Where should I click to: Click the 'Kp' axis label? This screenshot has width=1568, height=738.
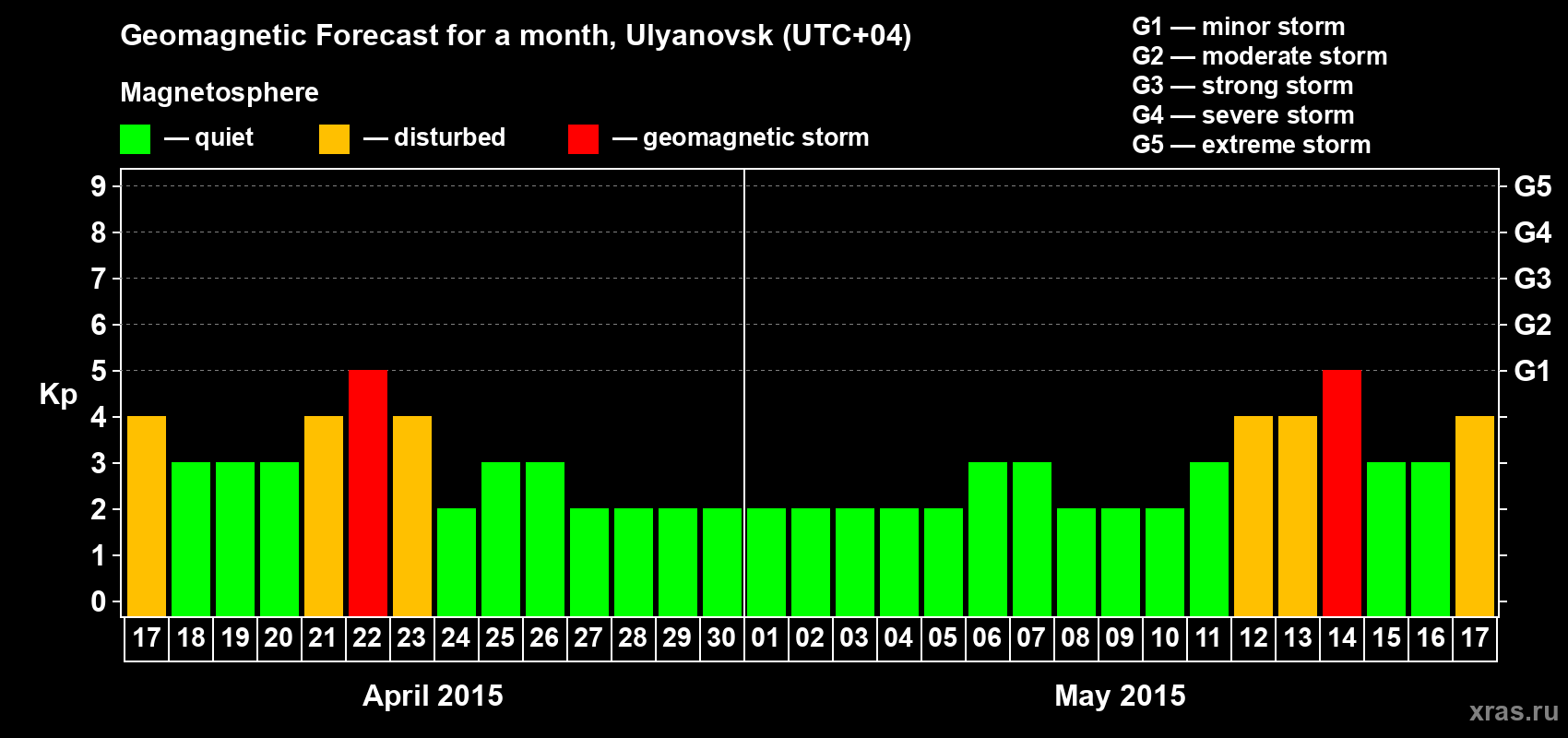58,395
